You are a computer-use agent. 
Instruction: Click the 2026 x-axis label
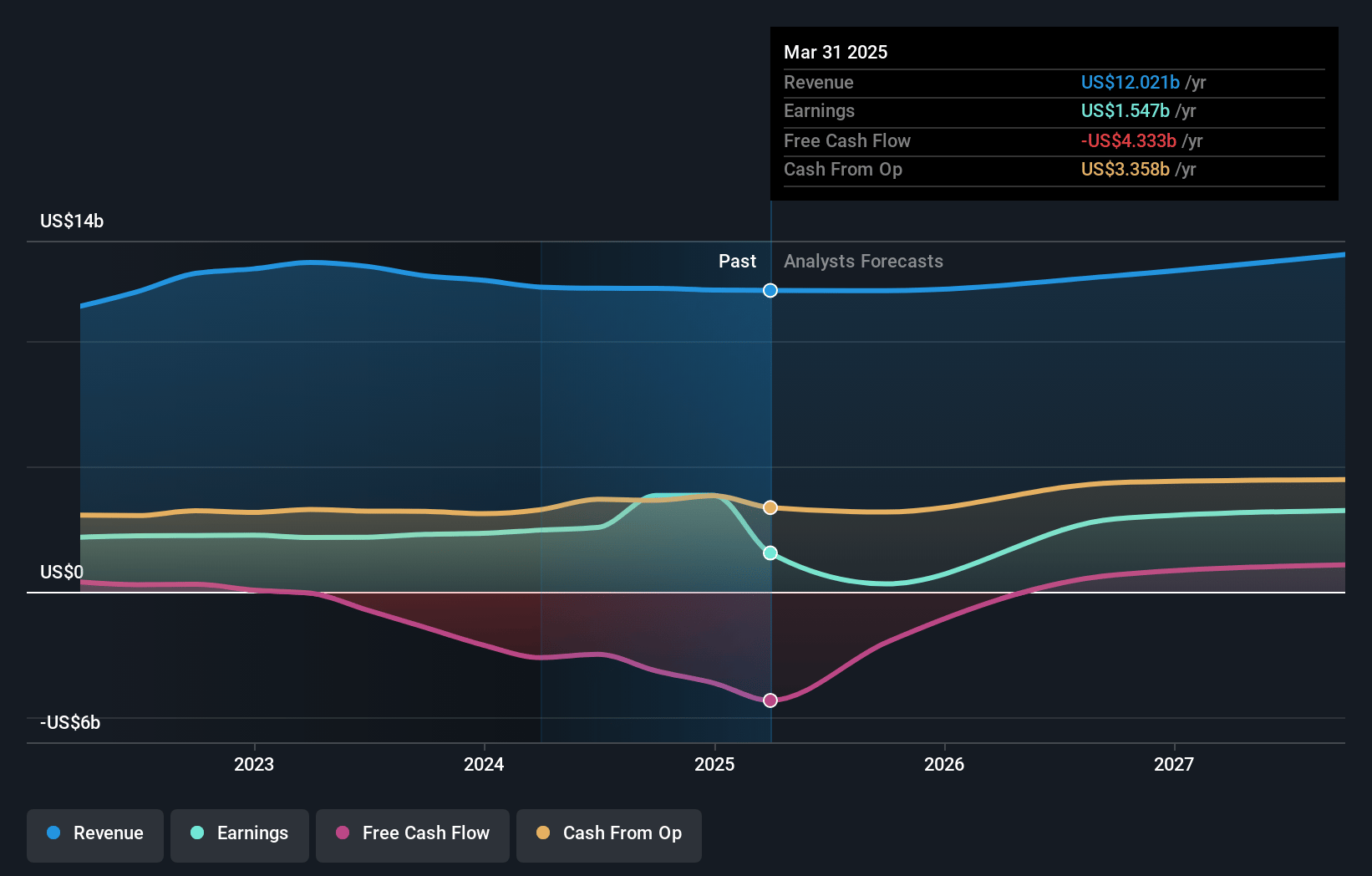[x=944, y=764]
